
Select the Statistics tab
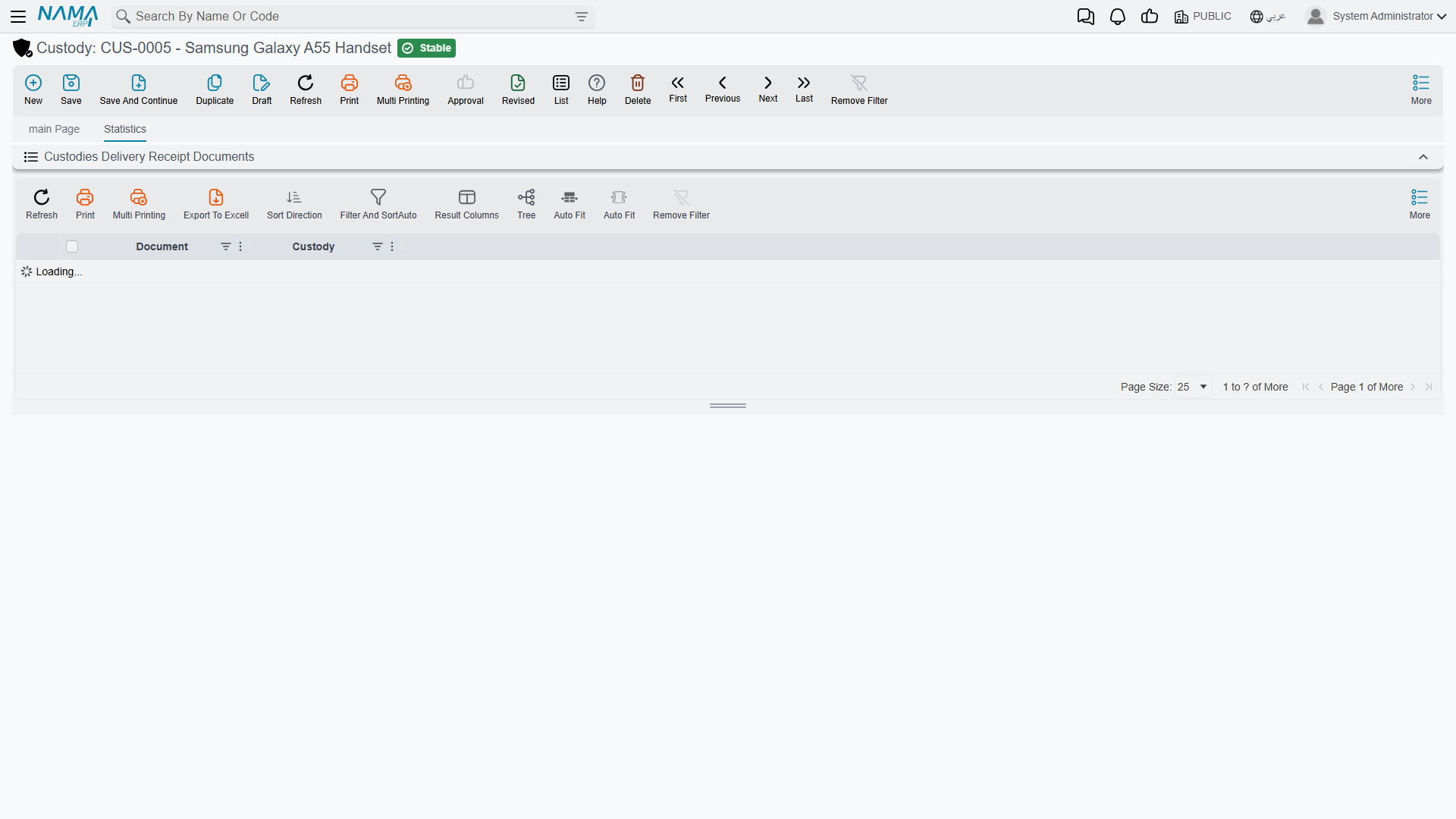[x=125, y=129]
